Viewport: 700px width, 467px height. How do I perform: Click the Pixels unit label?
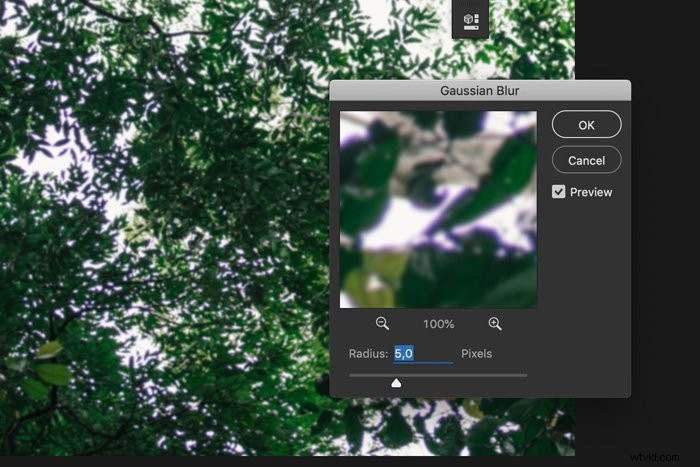tap(476, 354)
